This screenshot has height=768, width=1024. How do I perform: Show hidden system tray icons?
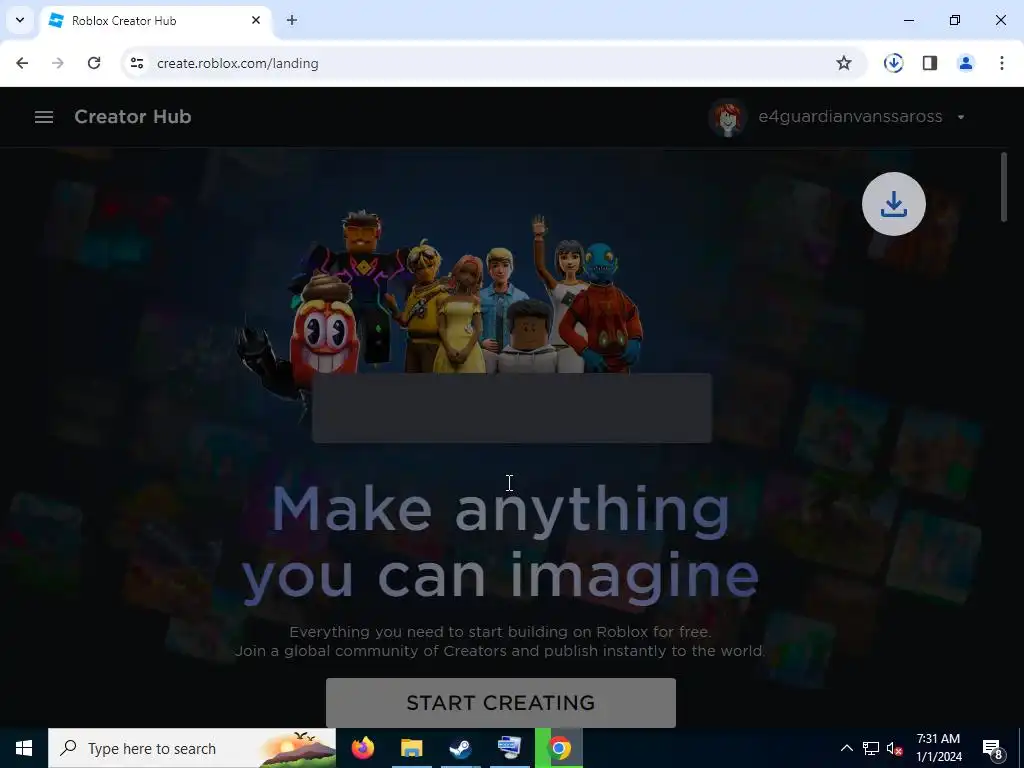[846, 748]
